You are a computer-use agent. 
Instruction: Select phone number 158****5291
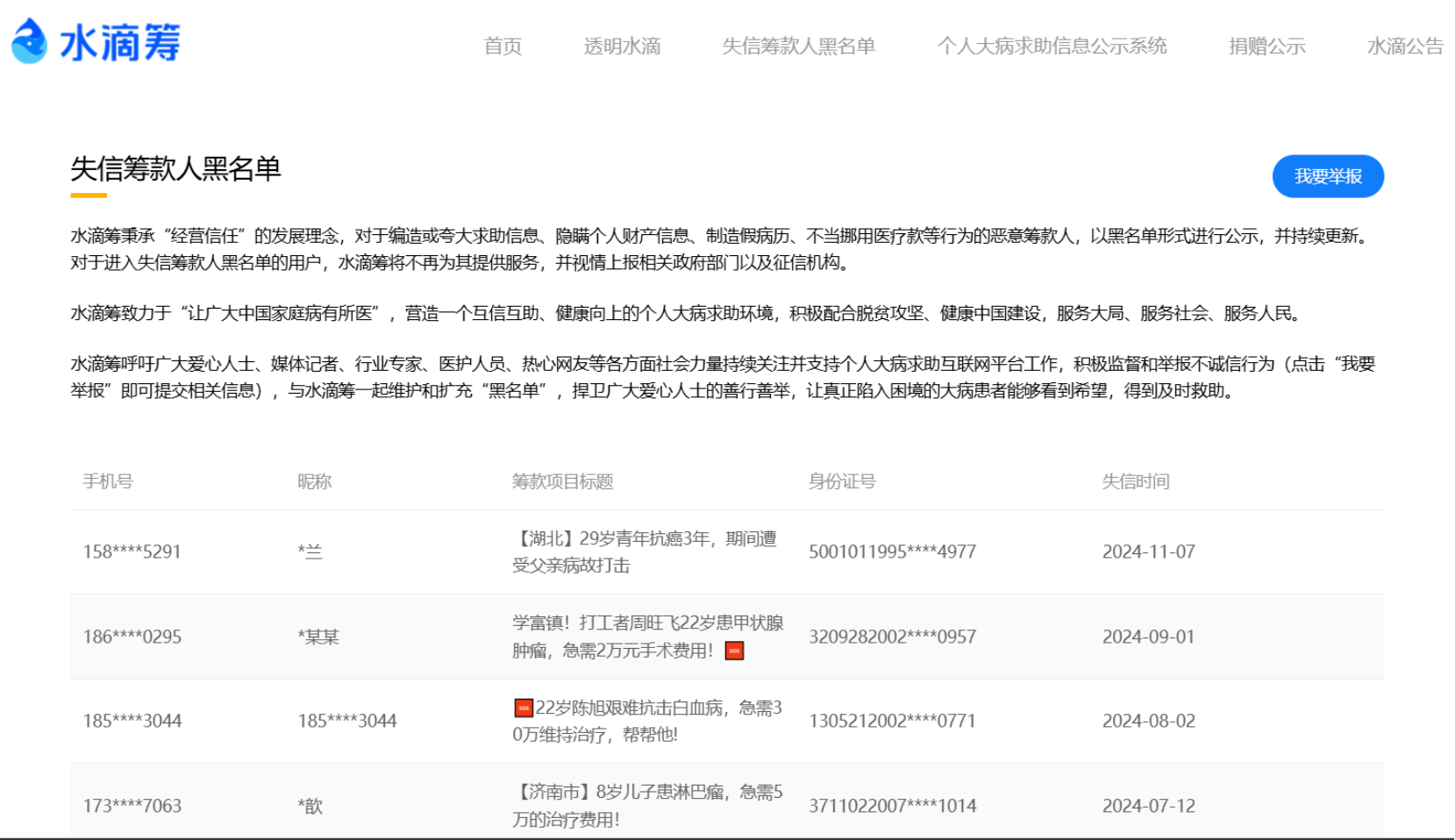pyautogui.click(x=132, y=552)
